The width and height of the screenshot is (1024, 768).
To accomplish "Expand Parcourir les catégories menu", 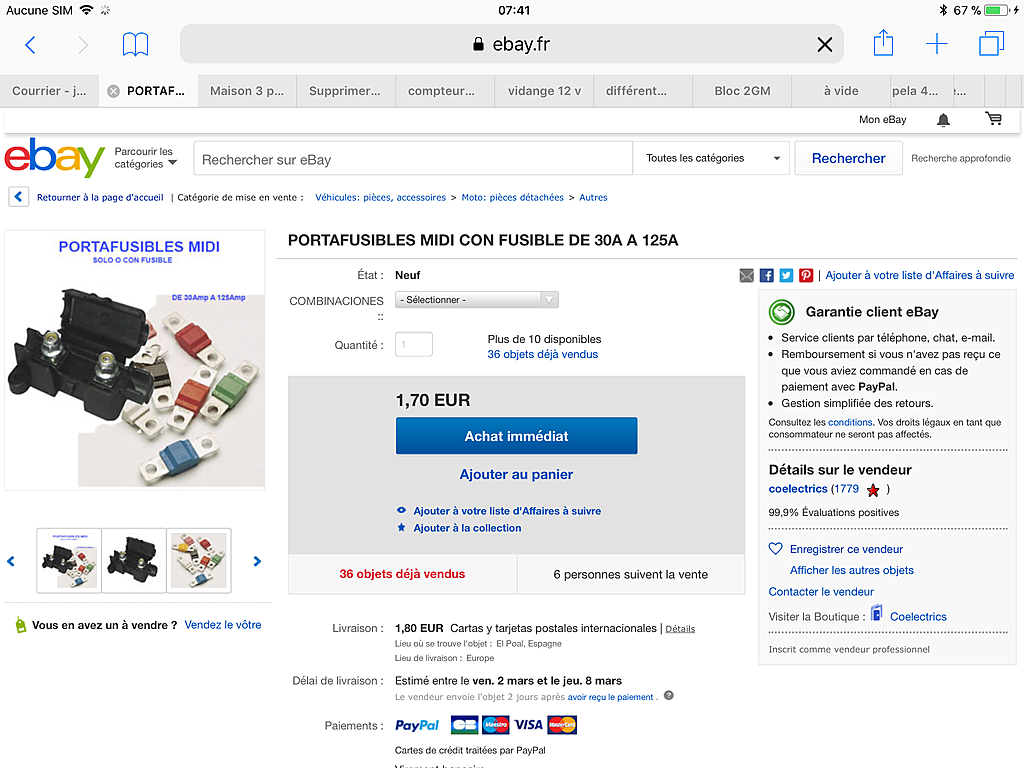I will [145, 157].
